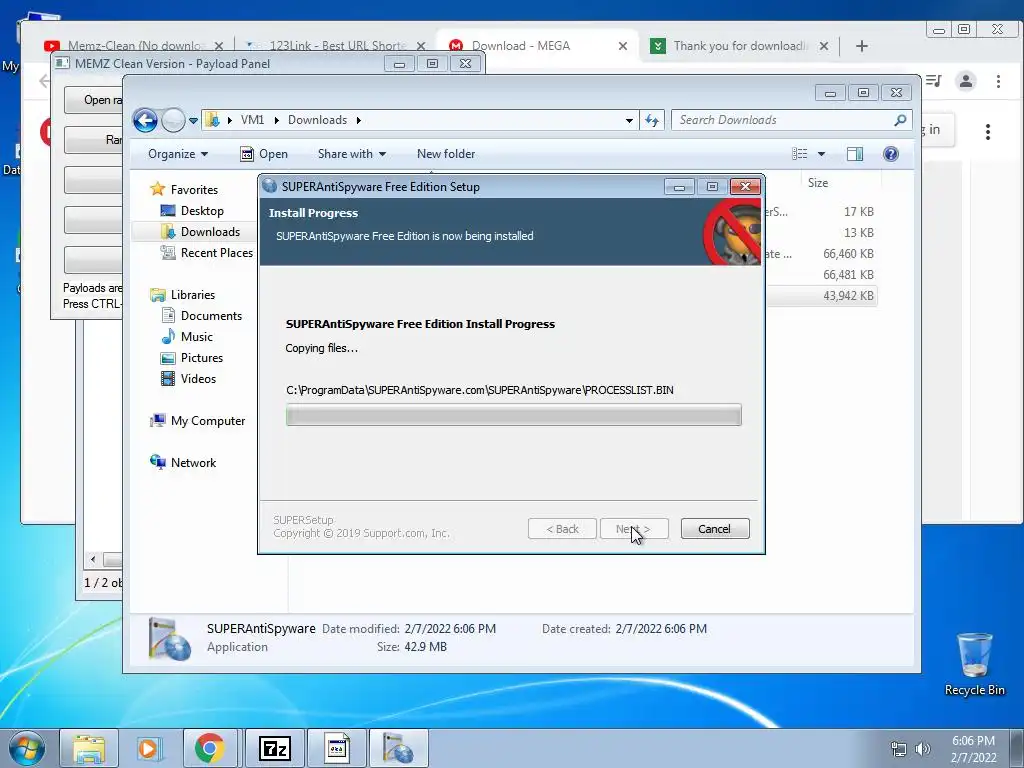
Task: Click the MEMZ program taskbar icon
Action: pos(336,748)
